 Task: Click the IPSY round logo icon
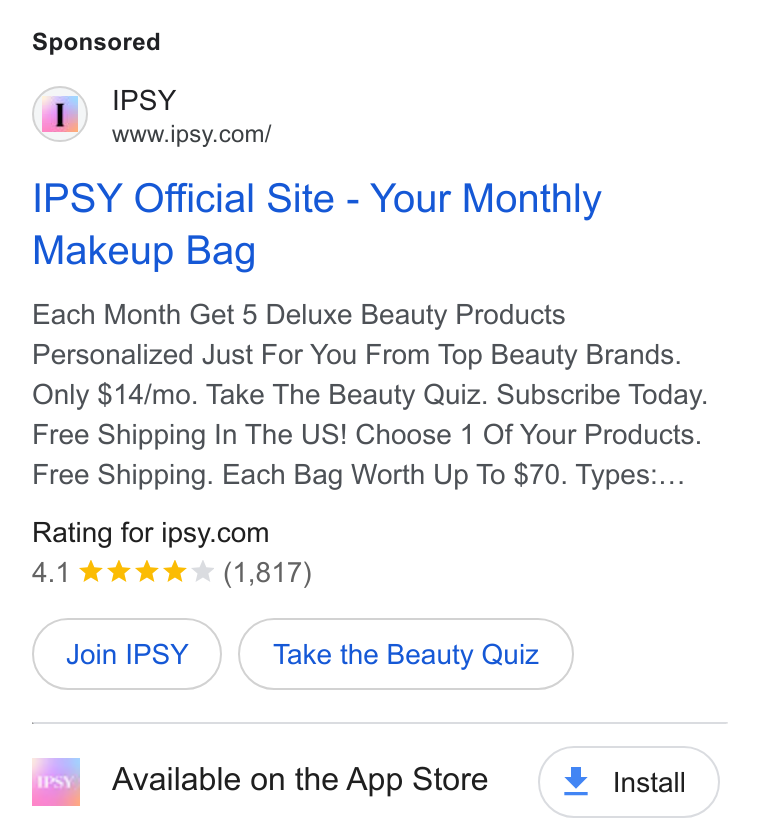60,114
